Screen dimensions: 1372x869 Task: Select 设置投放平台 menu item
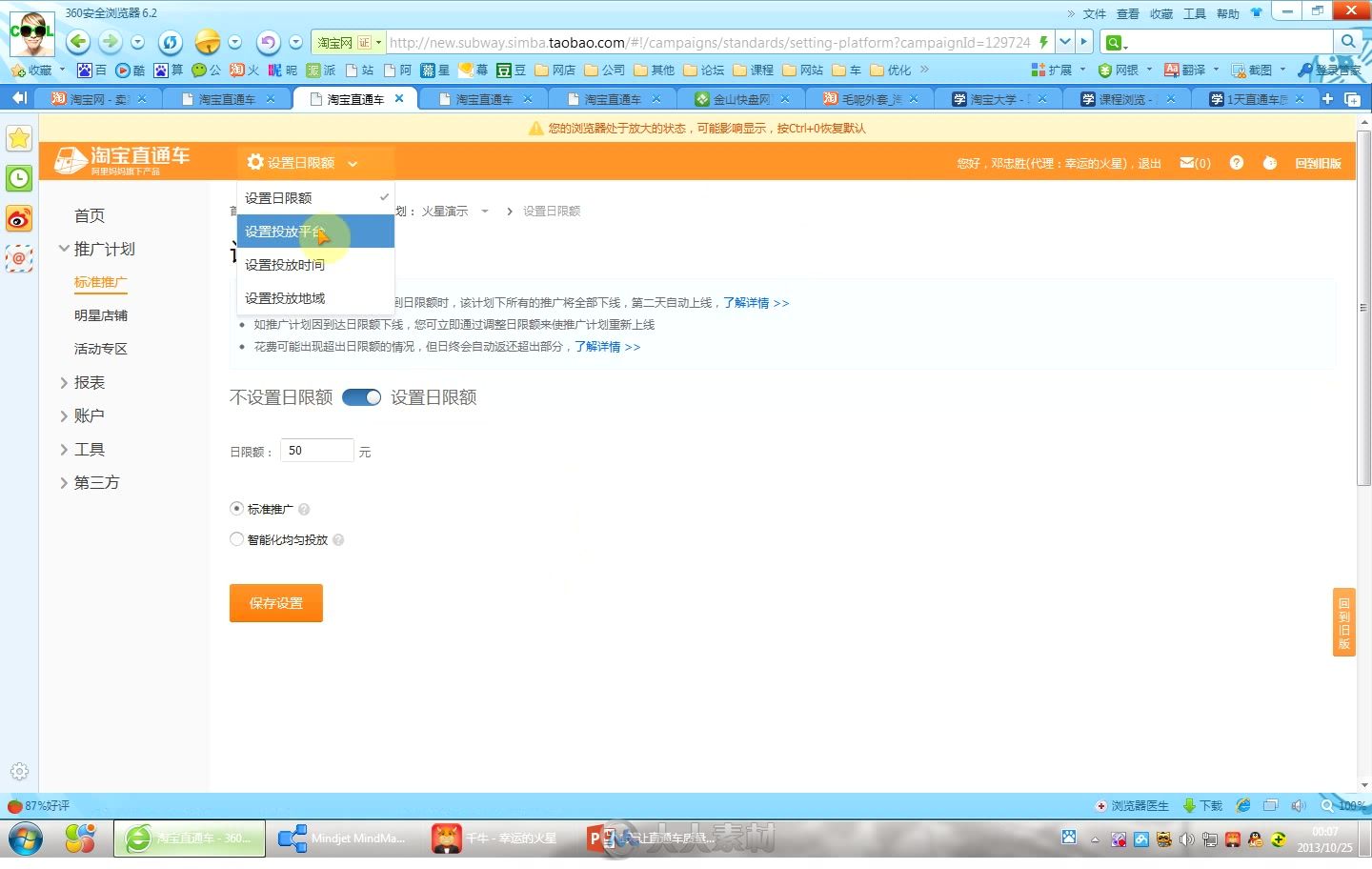(315, 232)
